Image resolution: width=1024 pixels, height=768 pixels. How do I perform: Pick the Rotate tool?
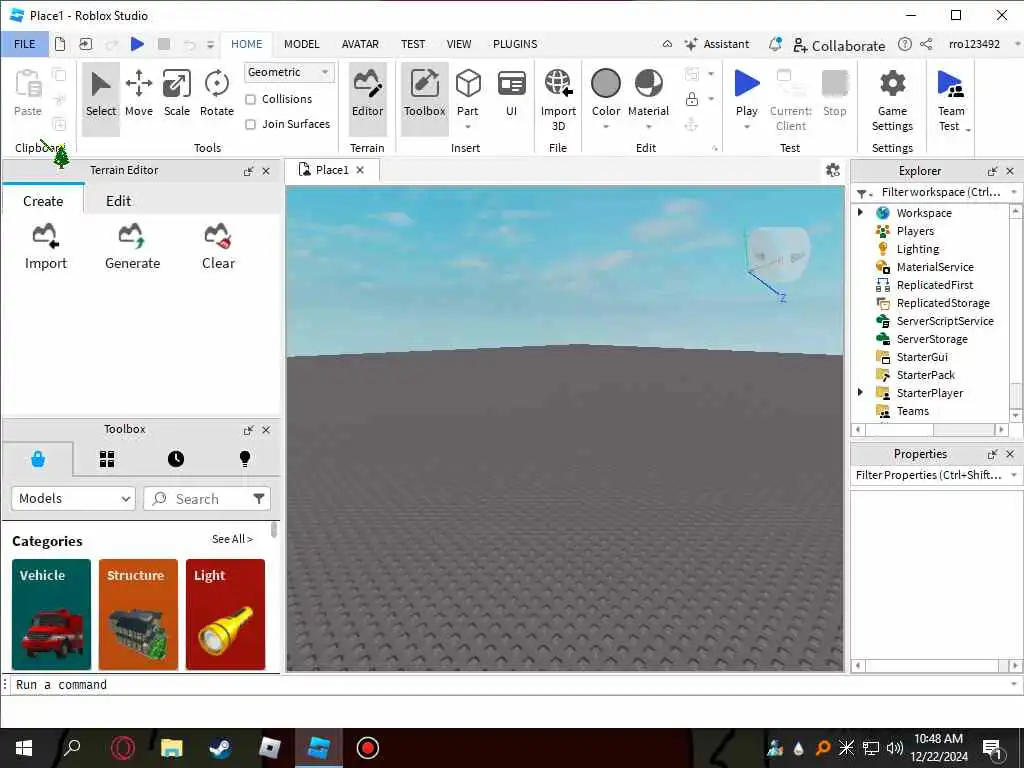[217, 95]
